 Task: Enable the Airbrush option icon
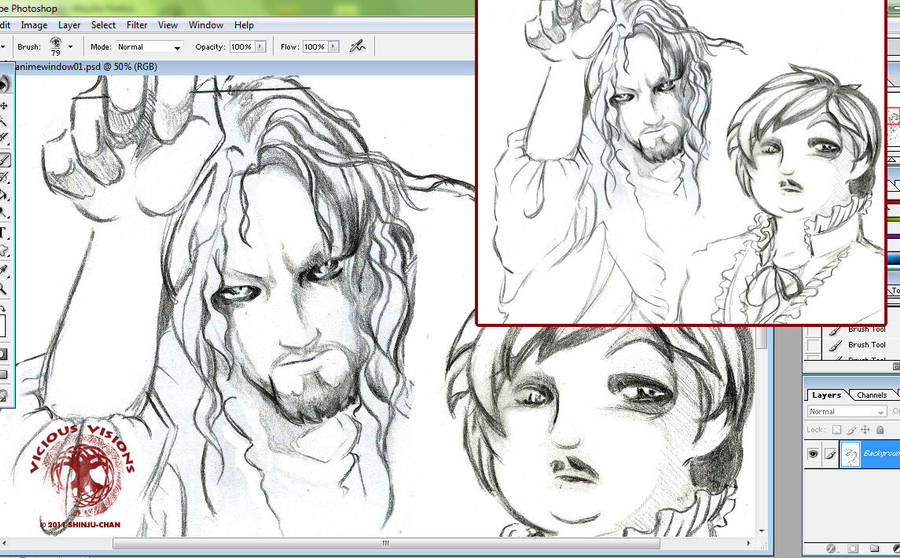pyautogui.click(x=358, y=46)
